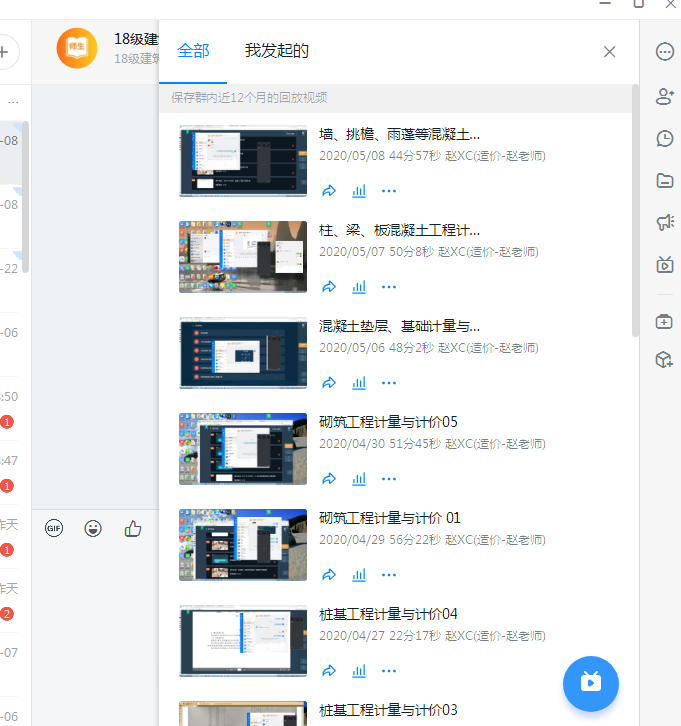Switch to the 我发起的 tab
This screenshot has height=726, width=681.
(x=276, y=50)
